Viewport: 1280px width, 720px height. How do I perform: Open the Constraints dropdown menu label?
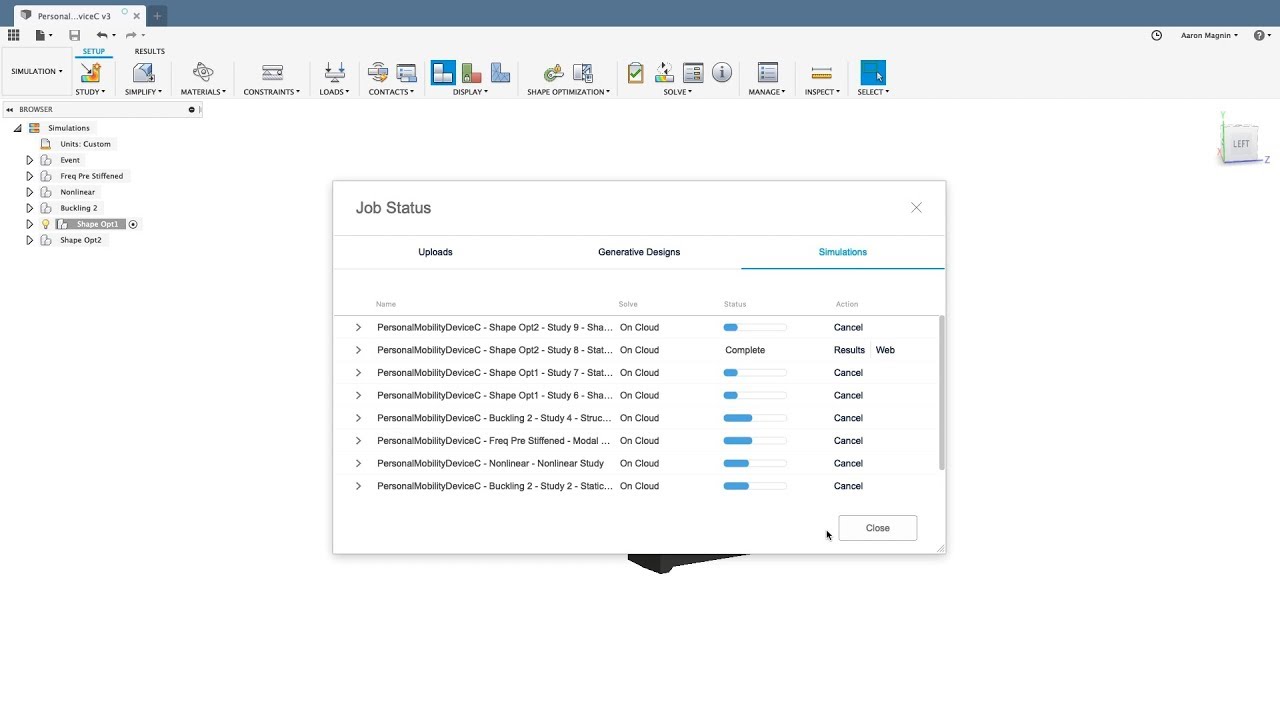[x=272, y=92]
